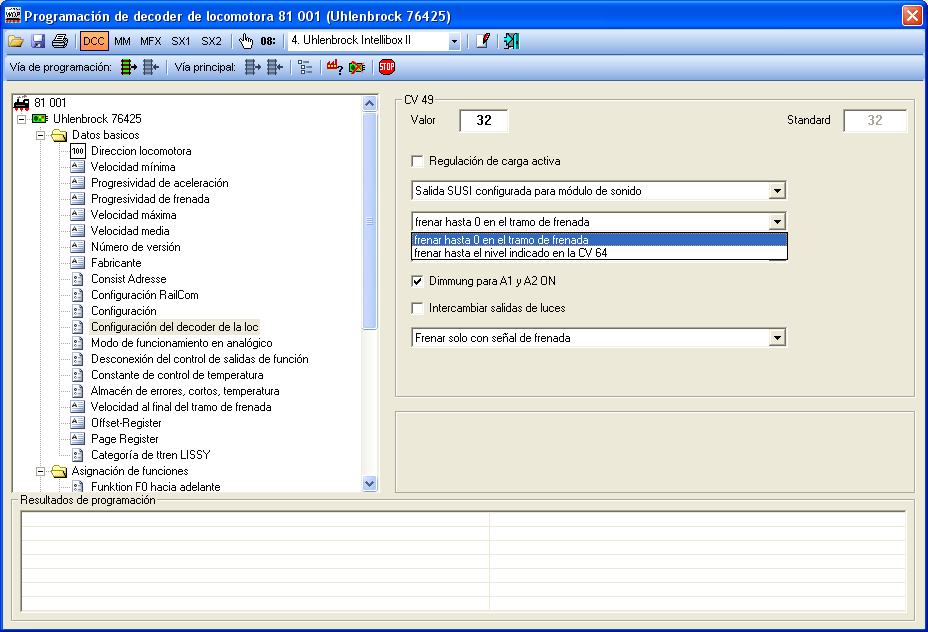The image size is (928, 632).
Task: Select Fabricante tree item
Action: click(x=116, y=263)
